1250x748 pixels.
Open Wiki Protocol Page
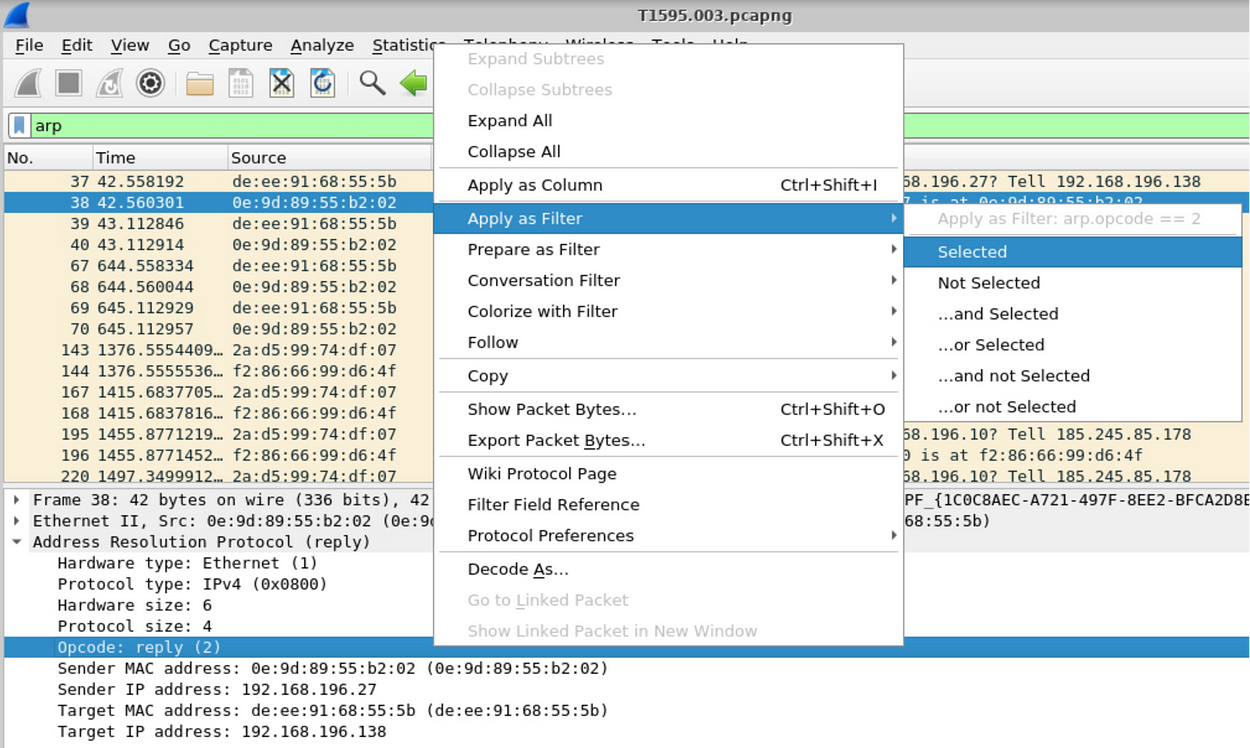[668, 474]
